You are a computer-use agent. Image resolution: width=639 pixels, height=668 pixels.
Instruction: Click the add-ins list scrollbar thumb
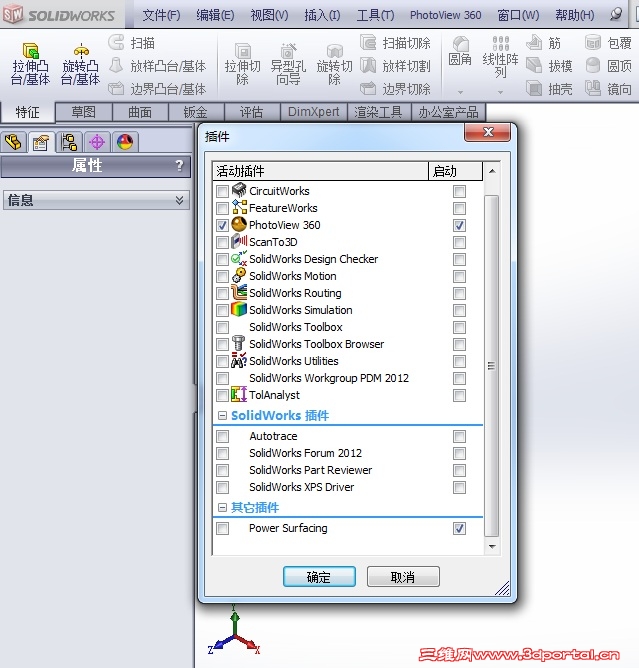492,366
